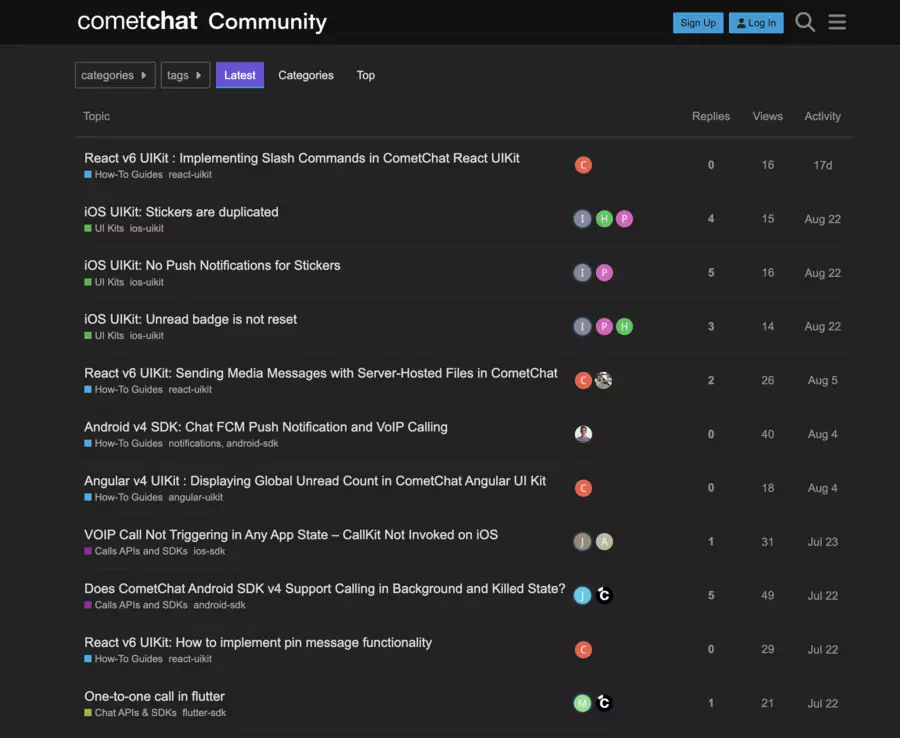900x738 pixels.
Task: Click the Log In button
Action: [755, 21]
